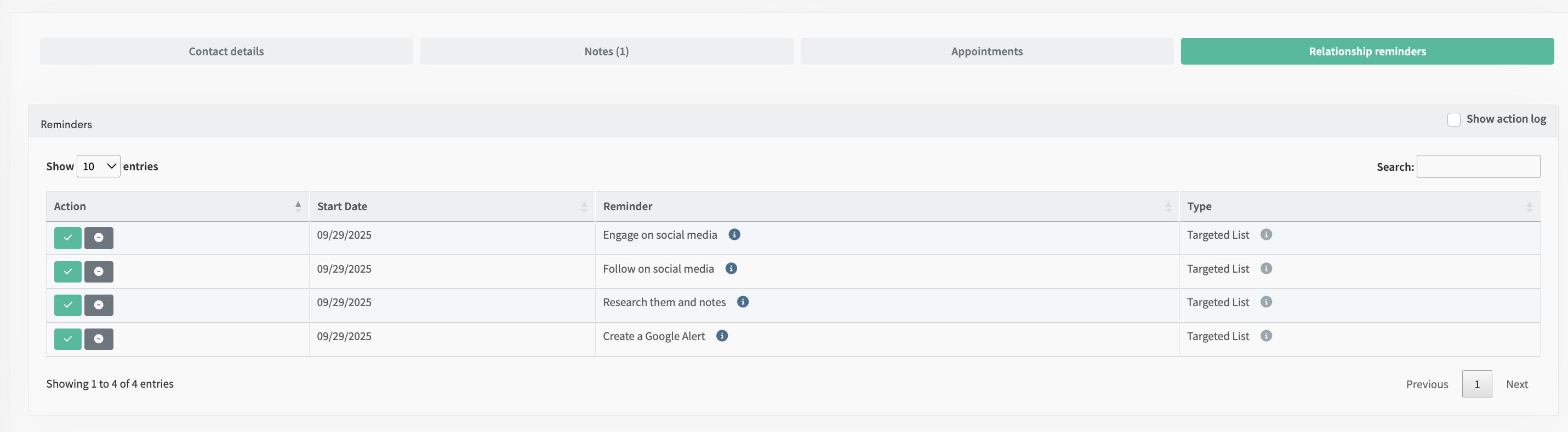Enable the Show action log checkbox
Screen dimensions: 1568x432
[1453, 119]
